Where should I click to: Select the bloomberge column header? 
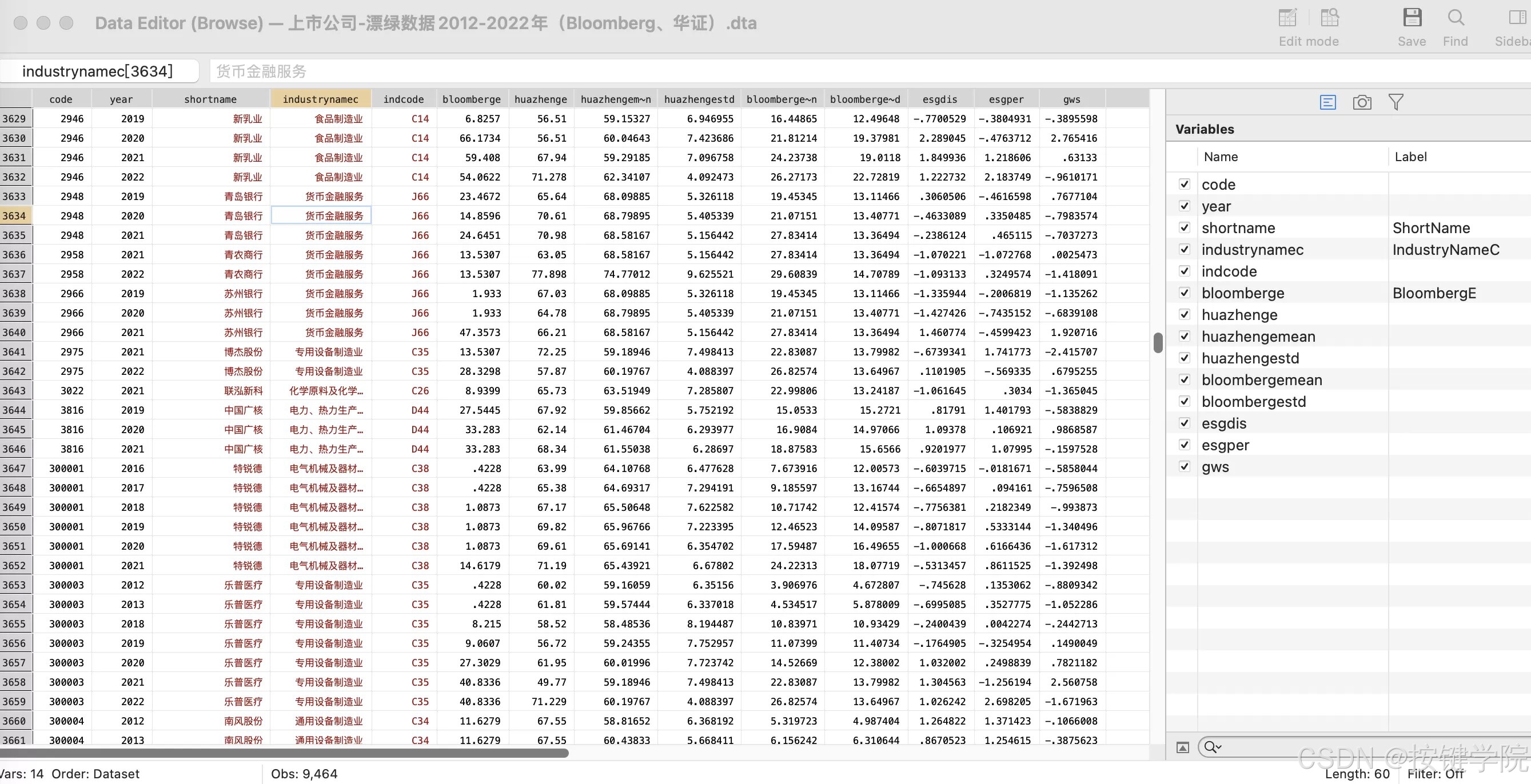pyautogui.click(x=472, y=99)
